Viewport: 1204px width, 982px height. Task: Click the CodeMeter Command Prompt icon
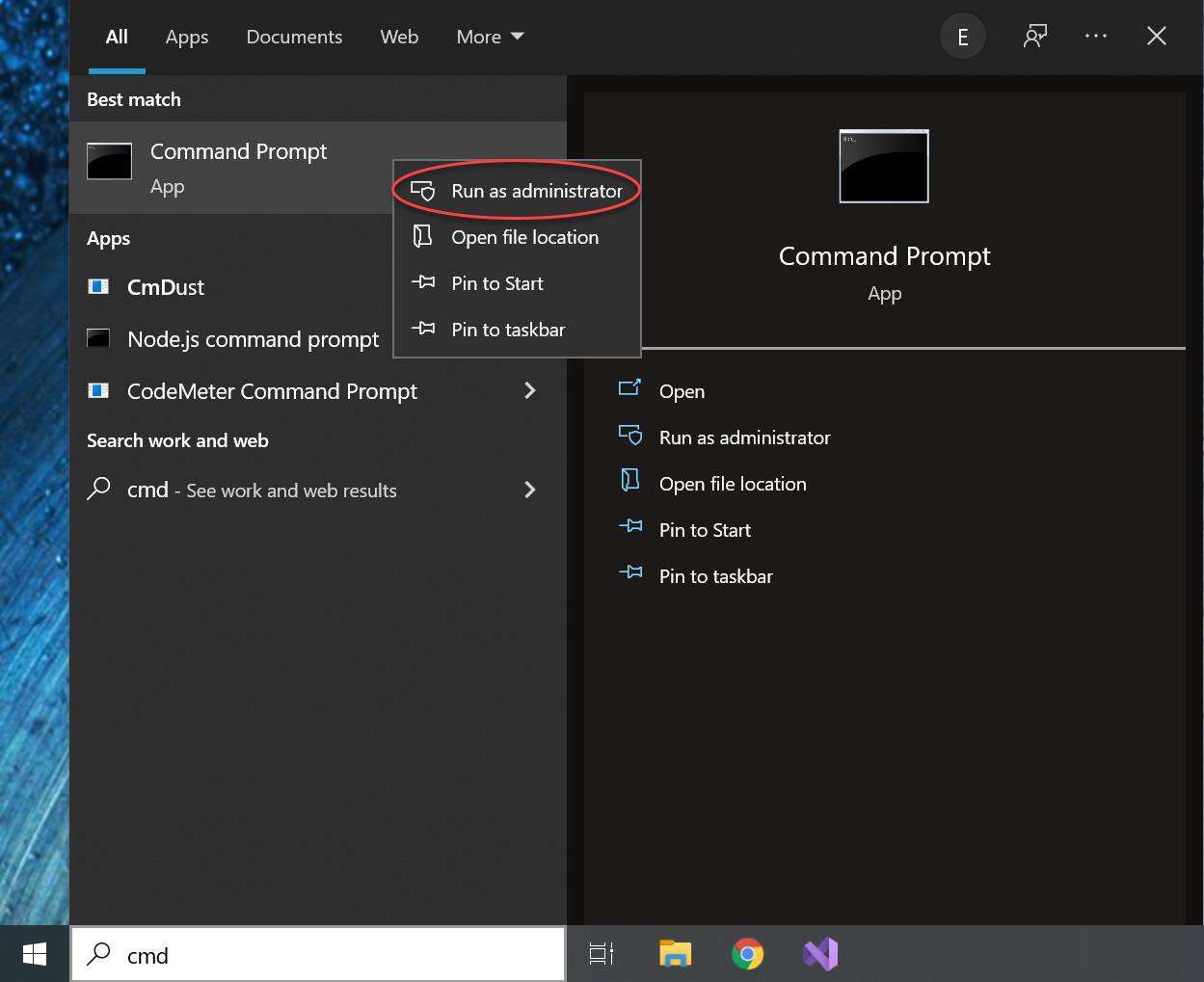98,390
